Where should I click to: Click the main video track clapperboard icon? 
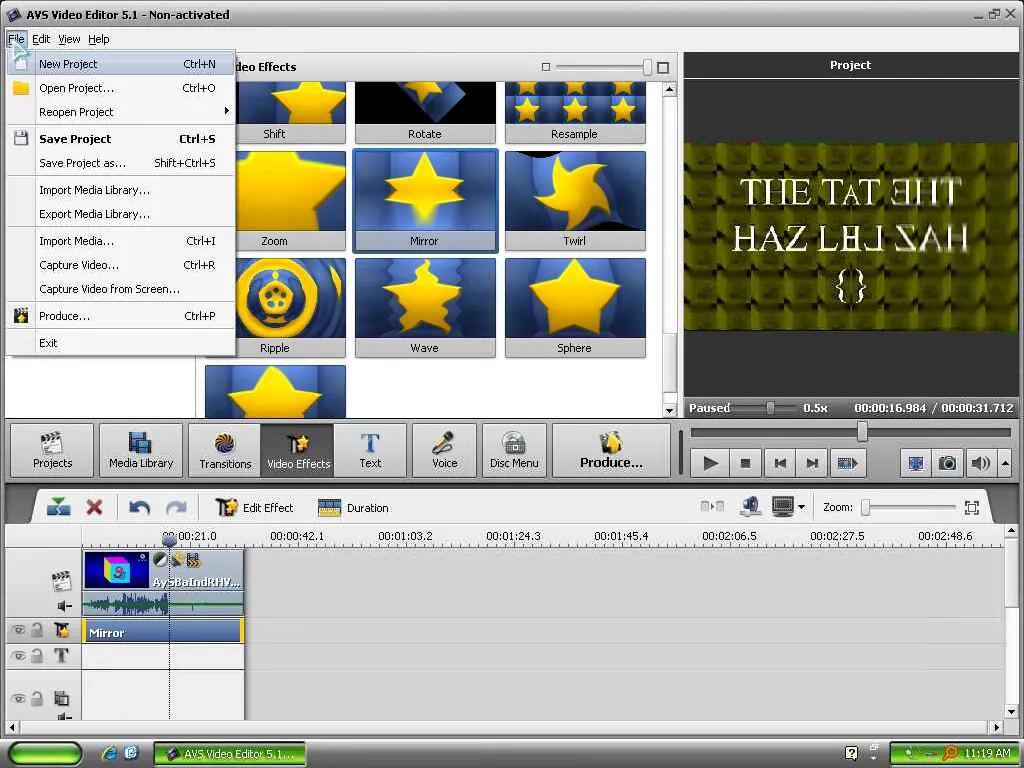61,580
